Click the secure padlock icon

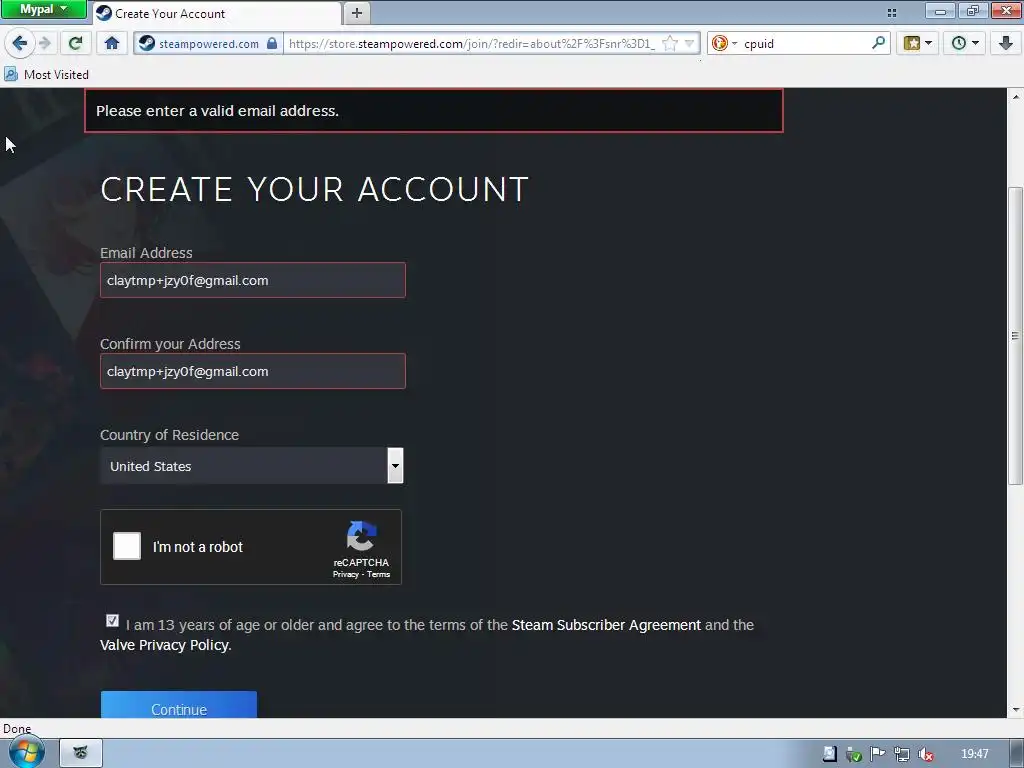272,44
